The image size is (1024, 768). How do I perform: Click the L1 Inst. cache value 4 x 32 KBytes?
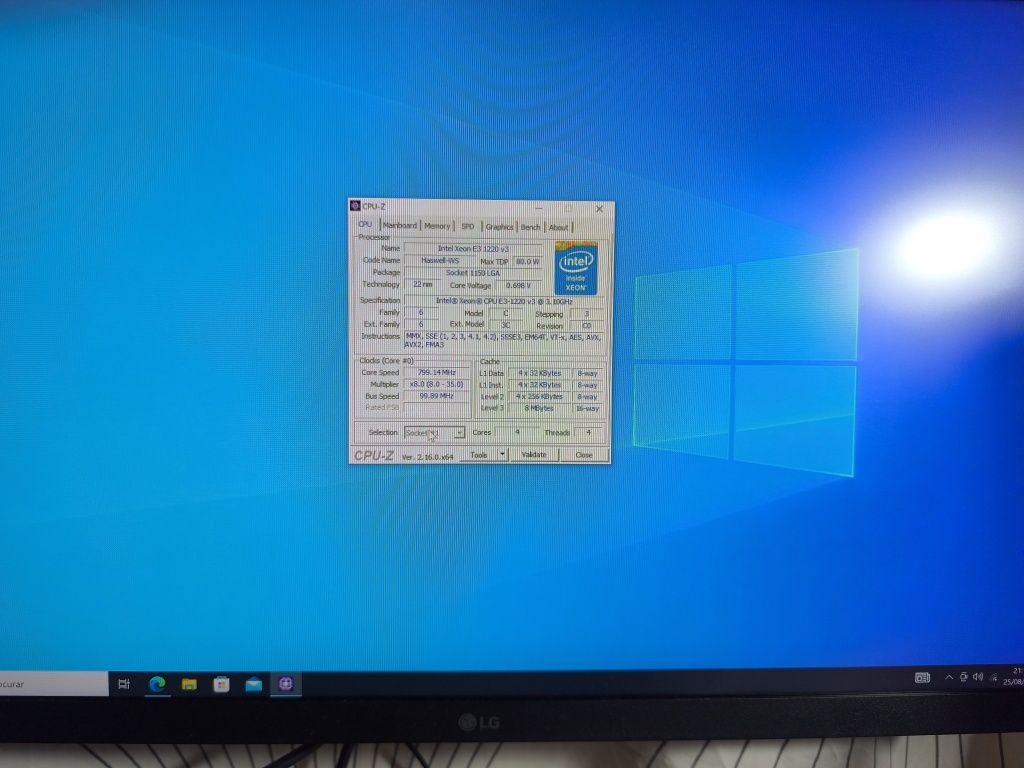point(539,385)
